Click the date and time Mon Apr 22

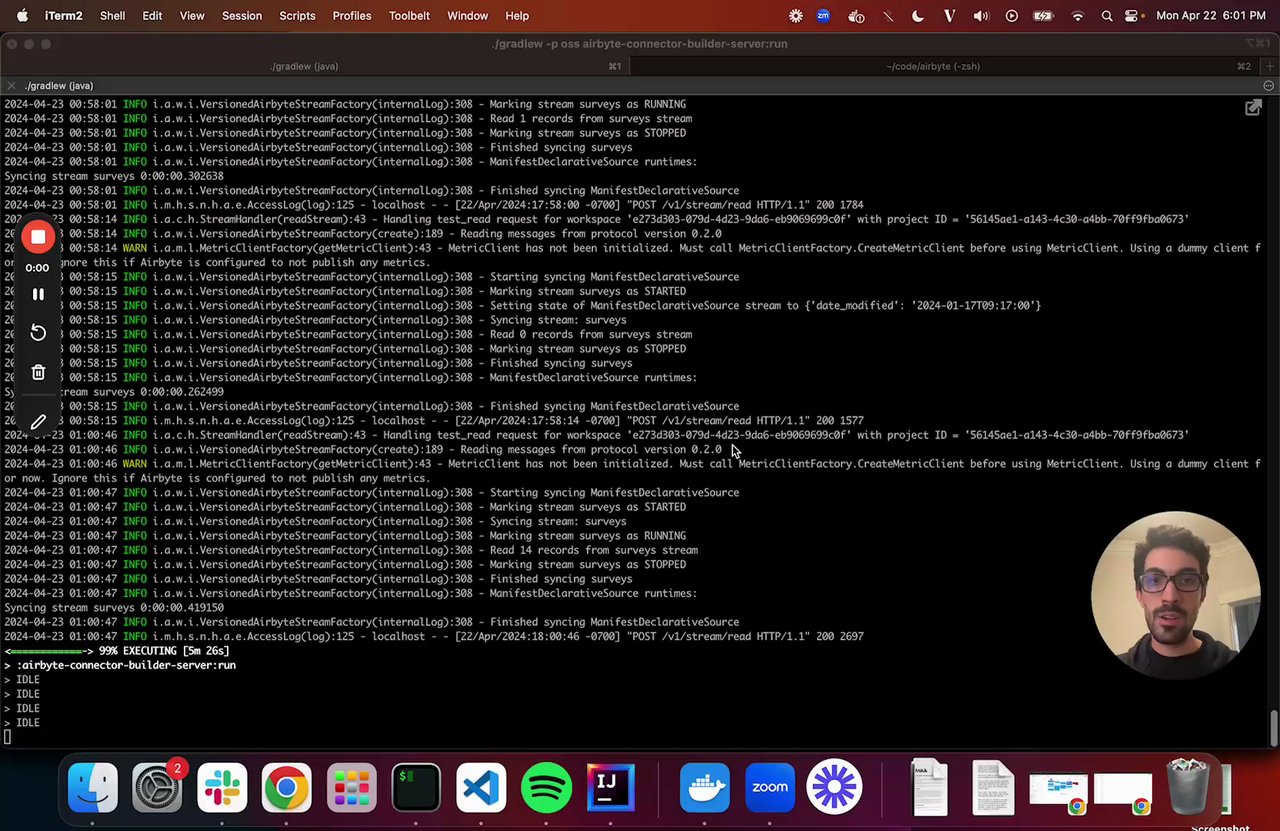click(1211, 16)
